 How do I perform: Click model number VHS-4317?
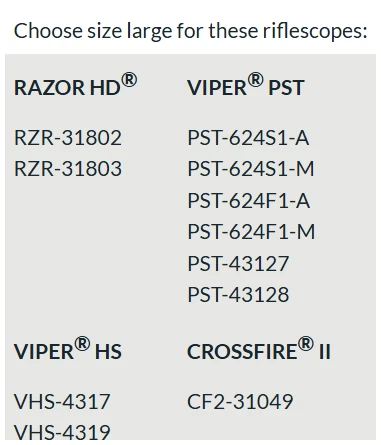[x=62, y=402]
